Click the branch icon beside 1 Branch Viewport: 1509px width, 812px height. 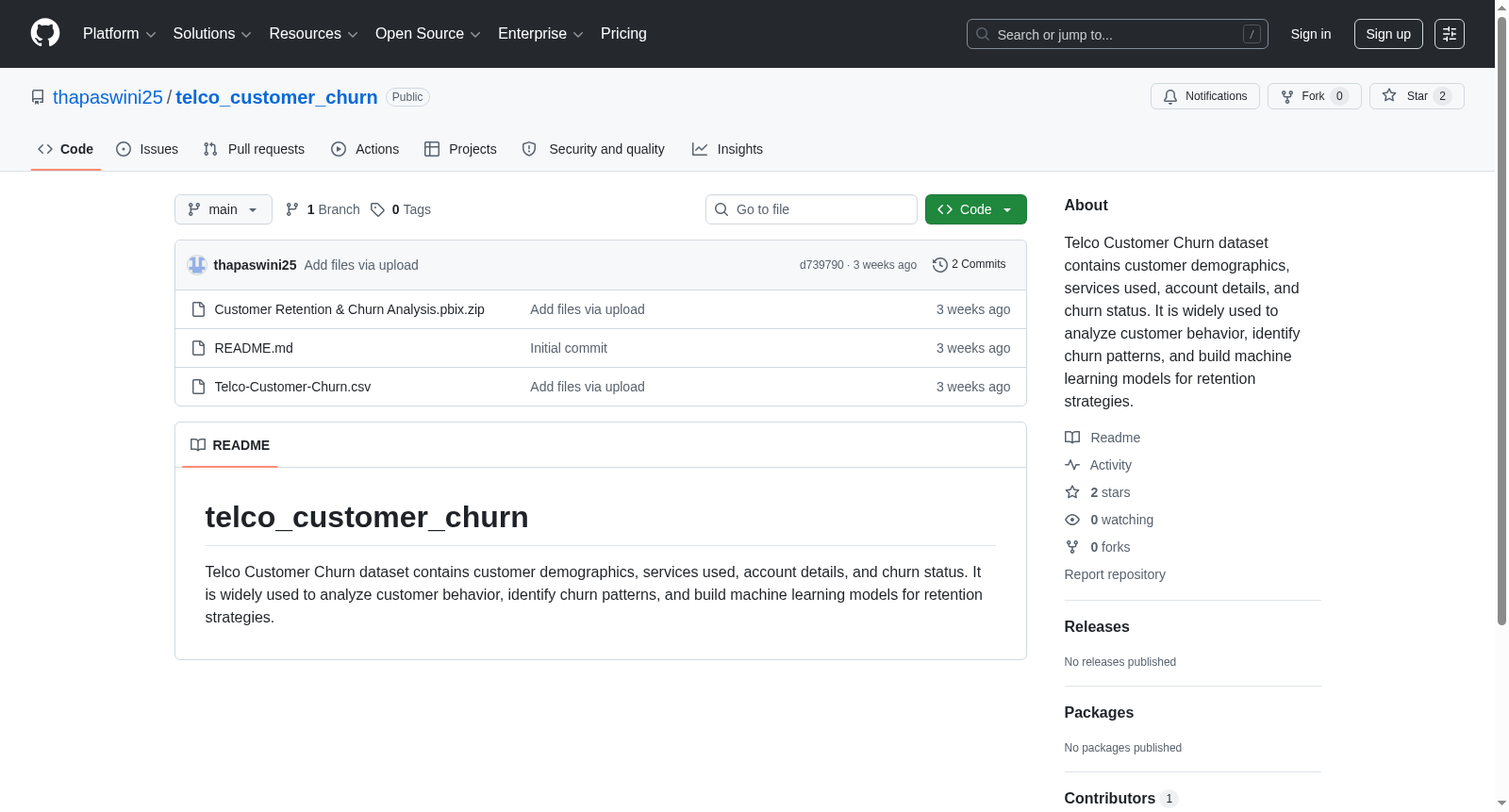pos(292,209)
